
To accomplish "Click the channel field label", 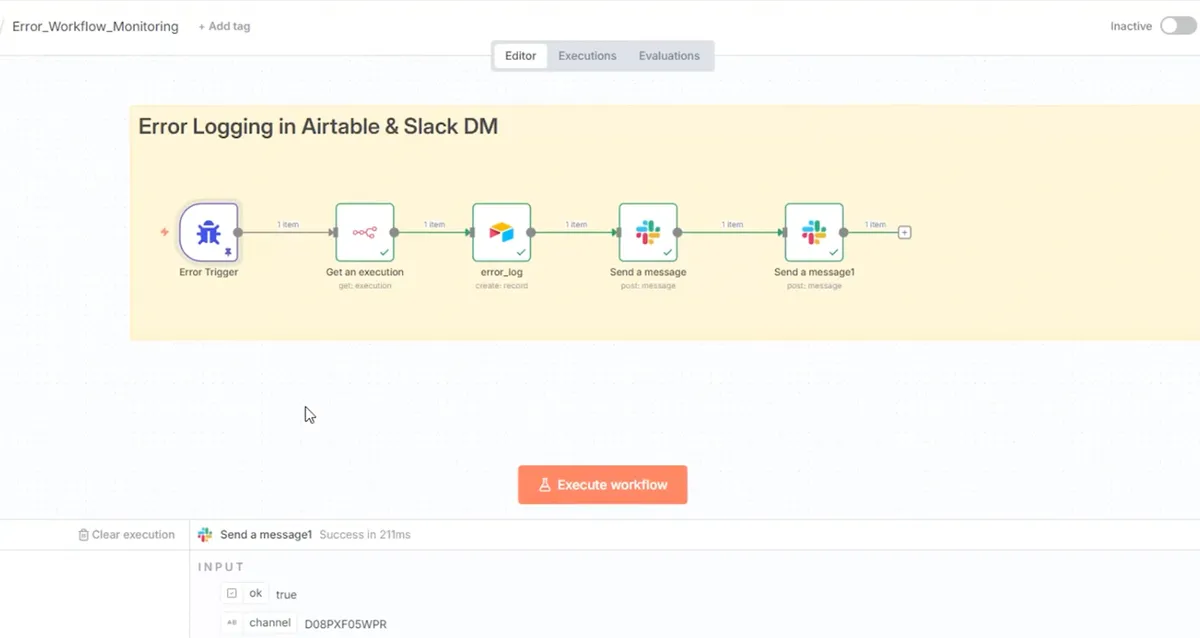I will click(x=270, y=623).
